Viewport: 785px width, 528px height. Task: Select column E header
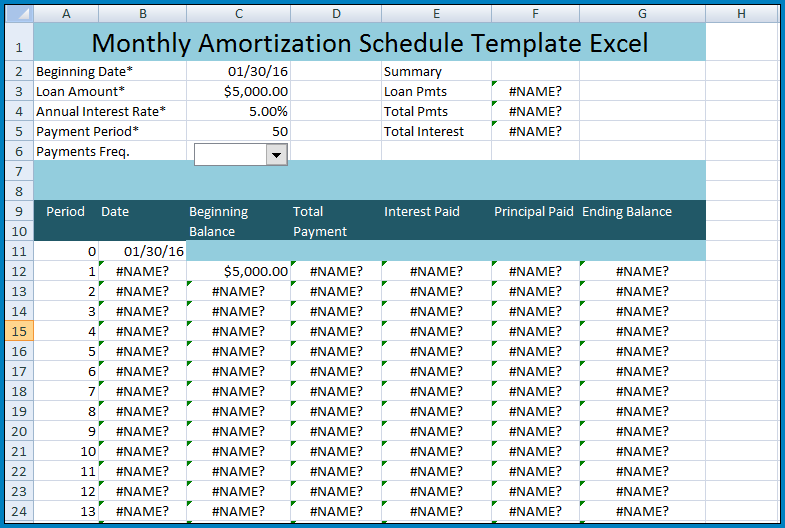point(437,14)
